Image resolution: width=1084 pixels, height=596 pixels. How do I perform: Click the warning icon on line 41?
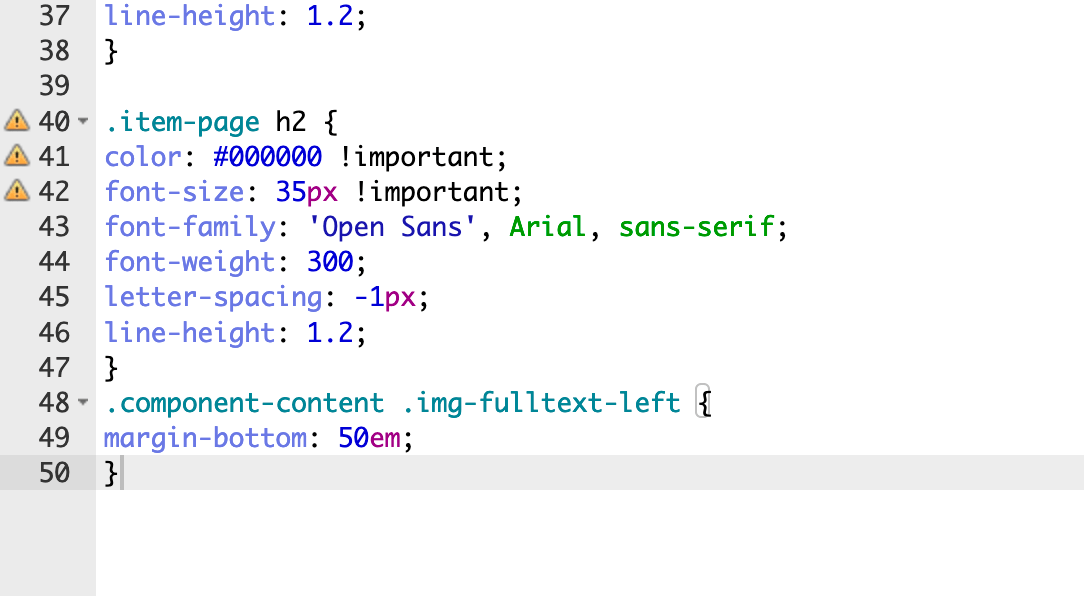pyautogui.click(x=17, y=156)
